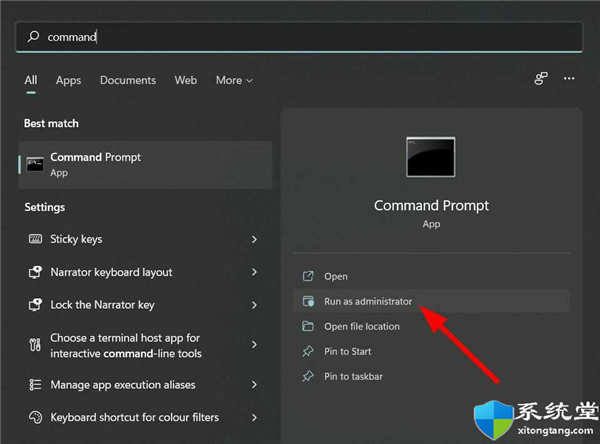Click the Sticky keys keyboard icon

pos(35,239)
